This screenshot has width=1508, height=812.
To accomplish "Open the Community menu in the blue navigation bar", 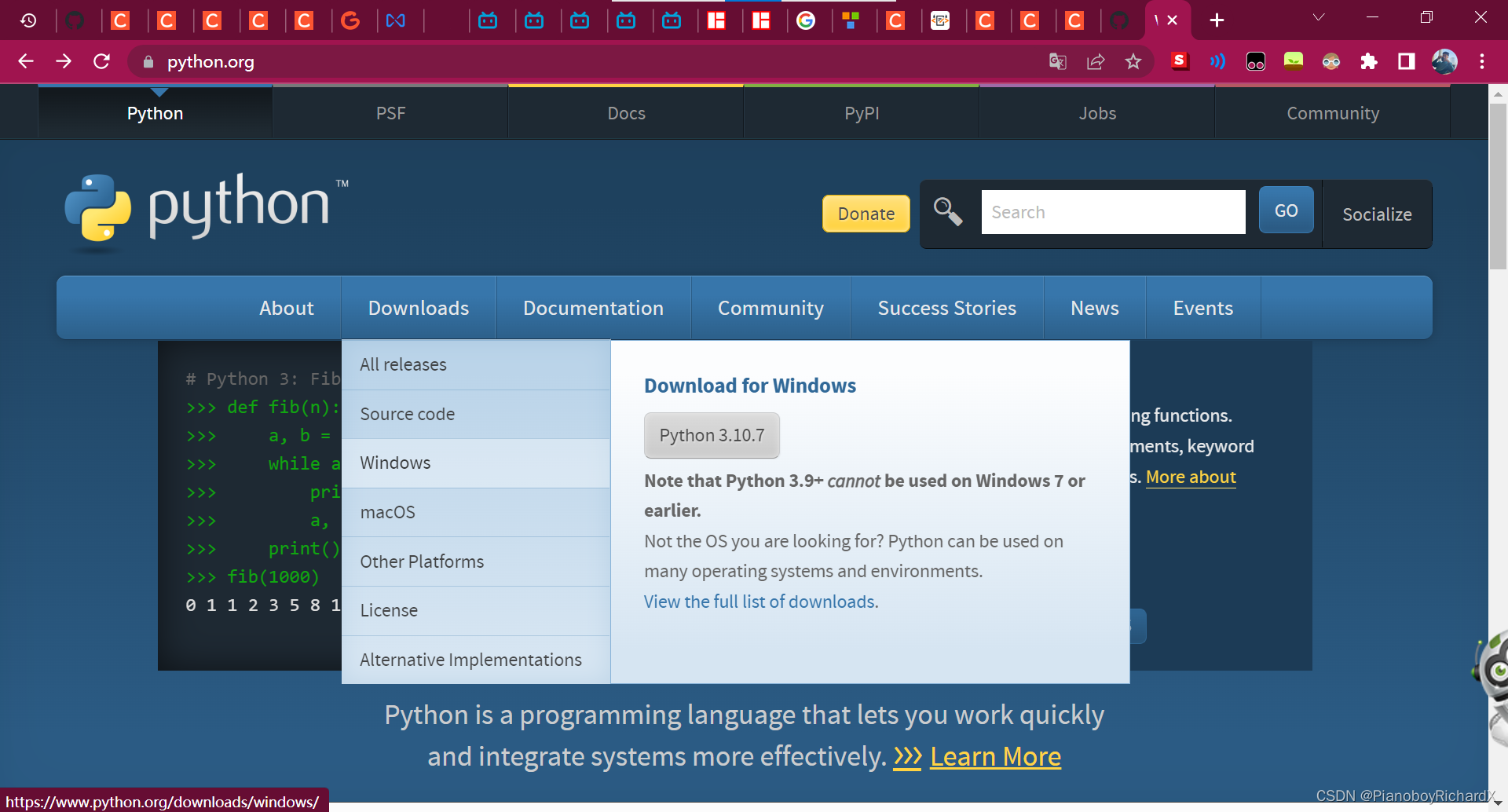I will [770, 308].
